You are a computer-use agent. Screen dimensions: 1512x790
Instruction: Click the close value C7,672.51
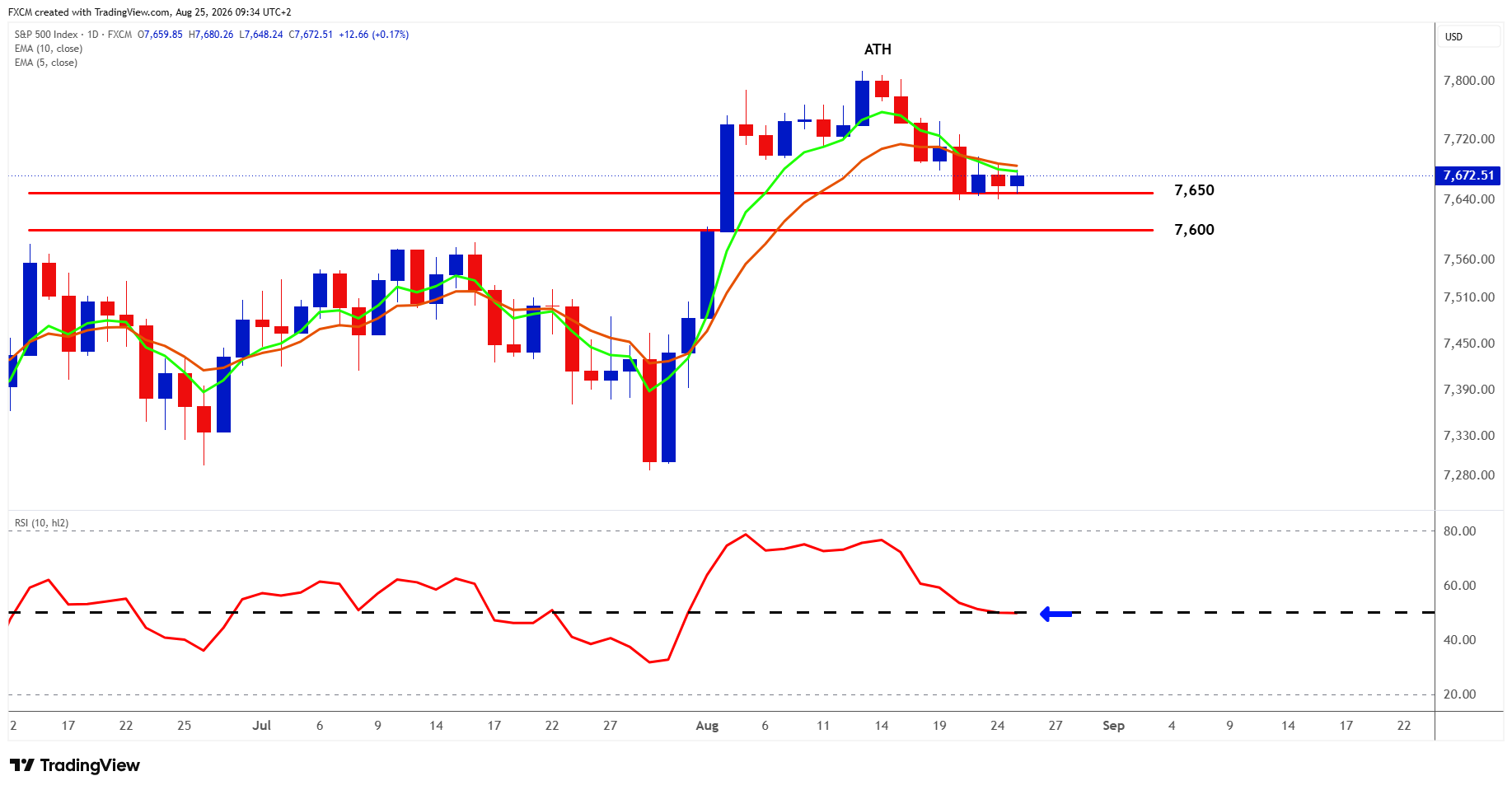[x=311, y=35]
